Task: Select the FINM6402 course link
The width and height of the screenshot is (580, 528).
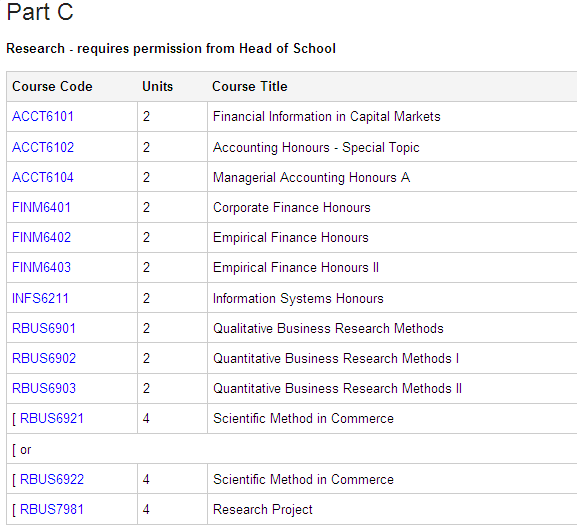Action: (41, 237)
